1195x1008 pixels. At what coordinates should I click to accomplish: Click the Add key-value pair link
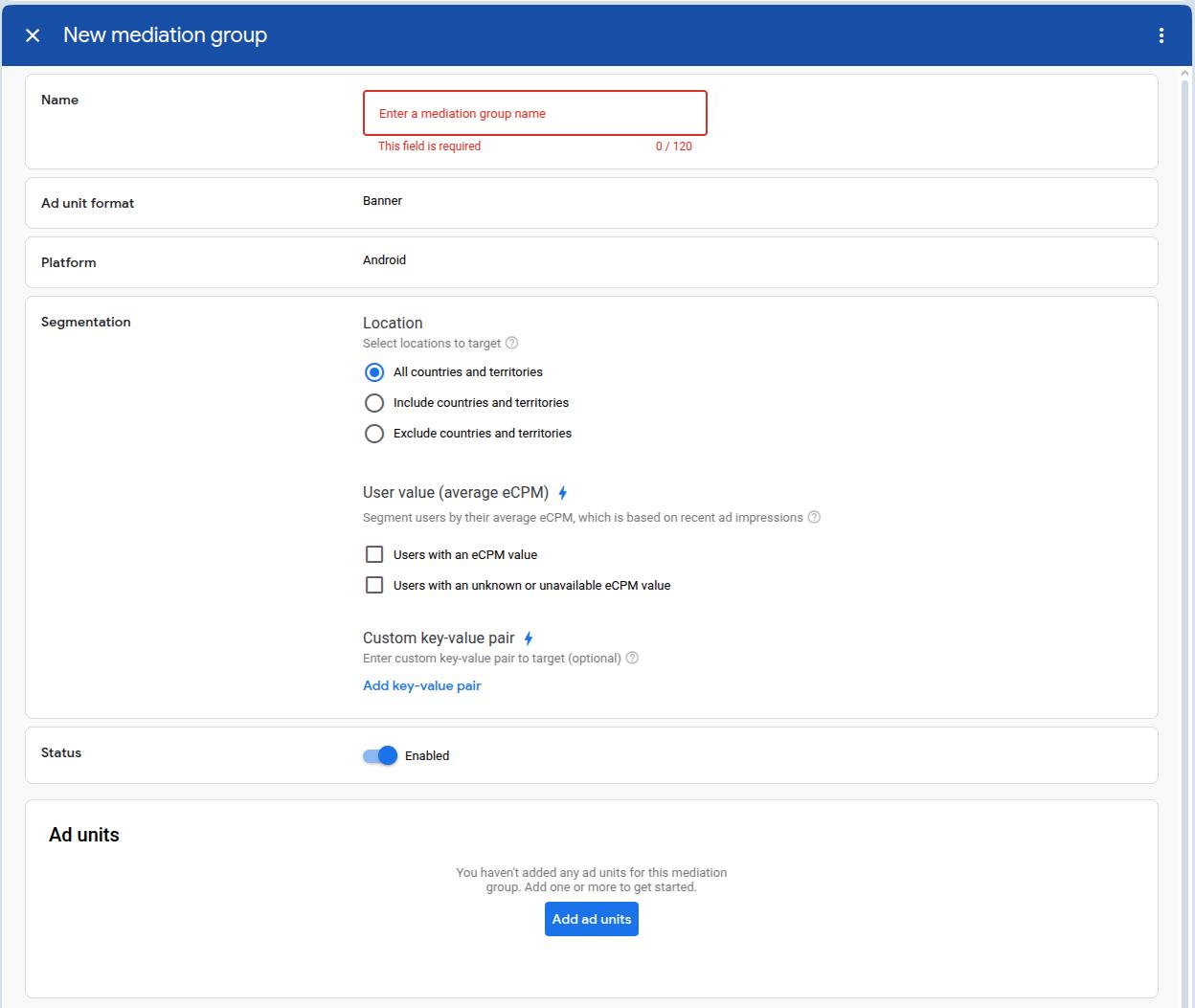point(421,685)
